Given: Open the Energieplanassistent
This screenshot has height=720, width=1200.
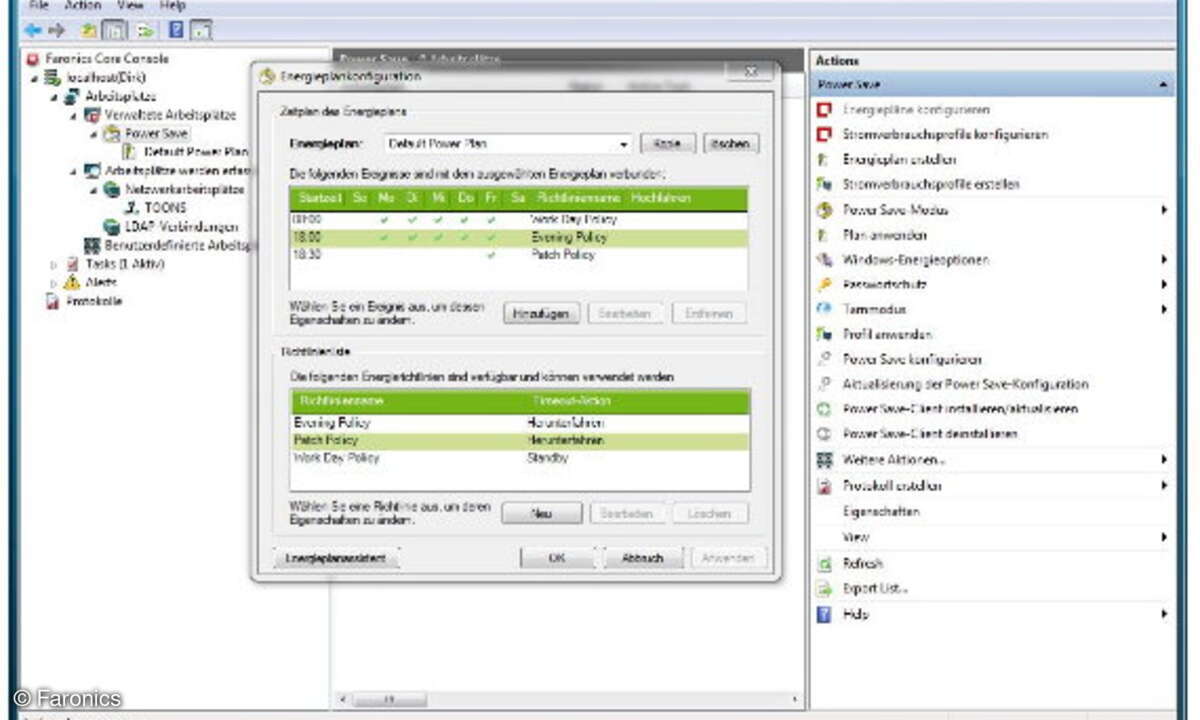Looking at the screenshot, I should 336,558.
